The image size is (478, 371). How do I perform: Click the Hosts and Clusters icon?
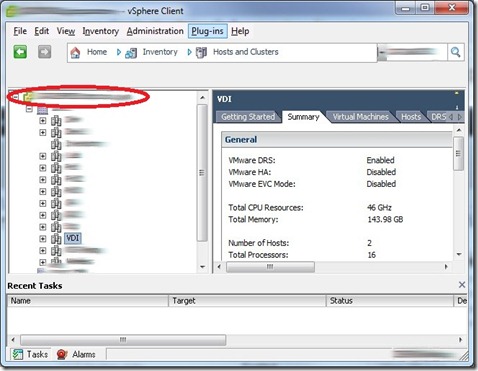pyautogui.click(x=201, y=53)
